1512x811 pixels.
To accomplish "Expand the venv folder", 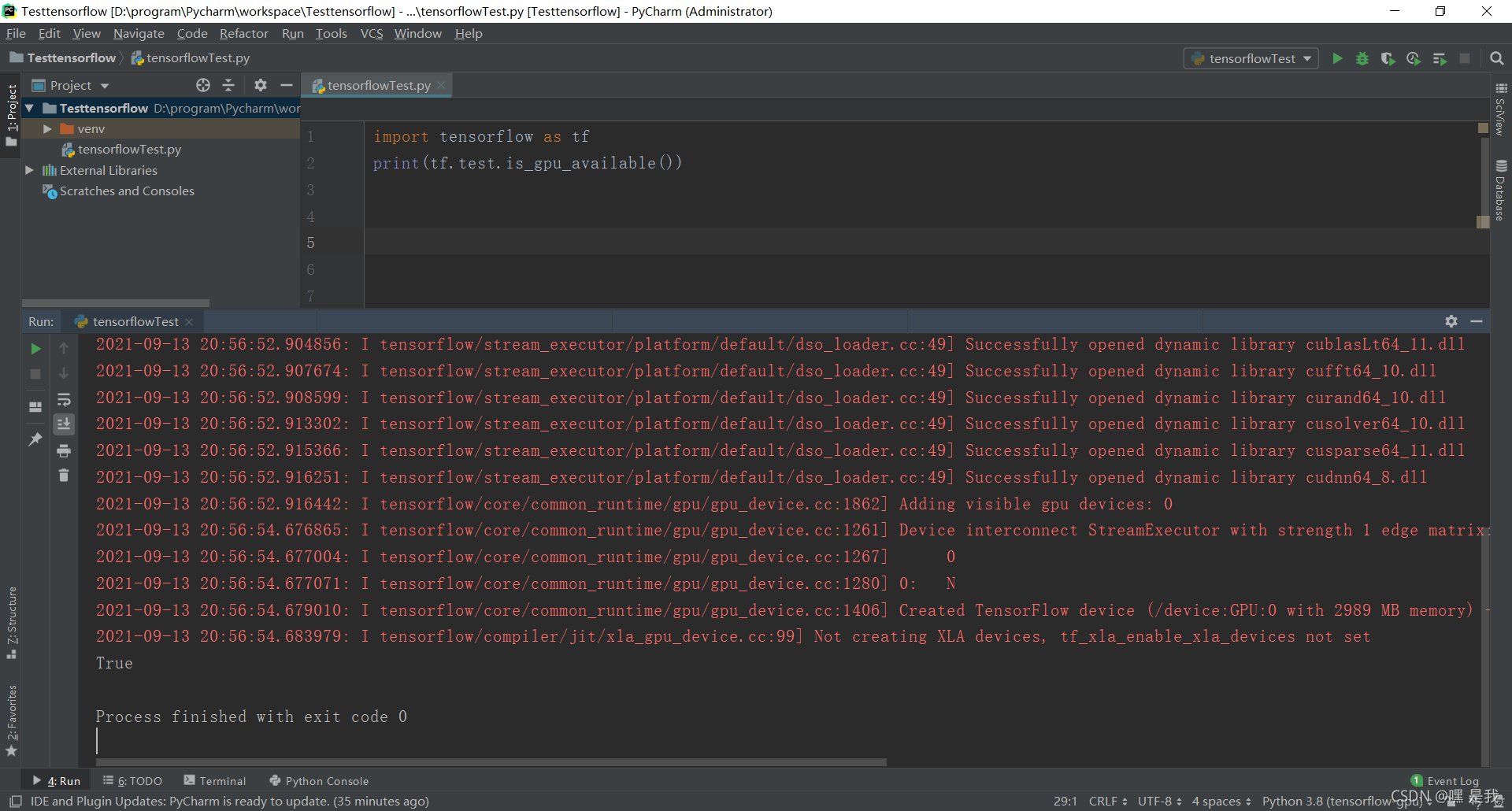I will pyautogui.click(x=47, y=128).
